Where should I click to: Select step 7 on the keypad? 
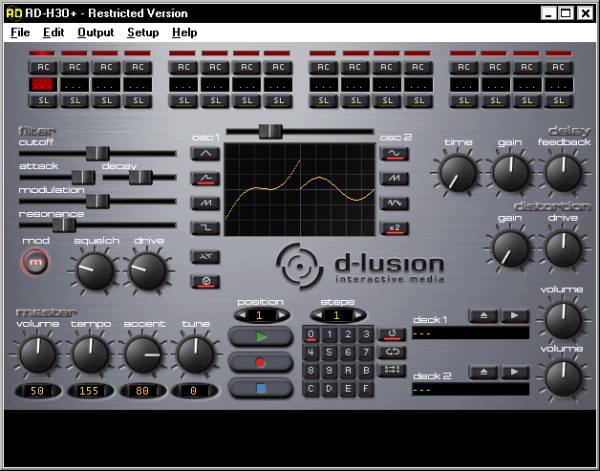pos(366,352)
